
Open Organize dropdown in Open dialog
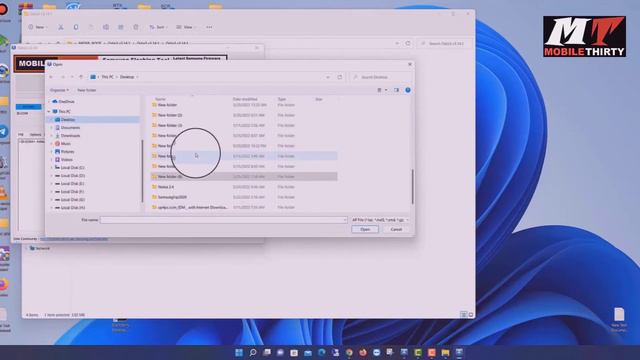[x=59, y=90]
